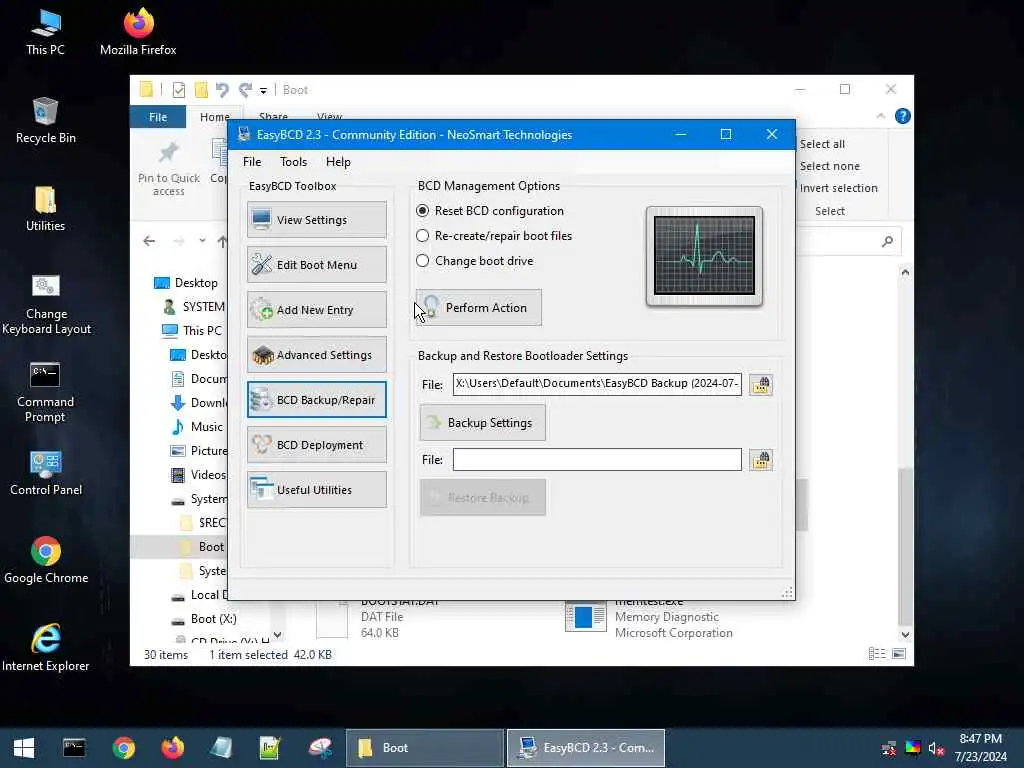1024x768 pixels.
Task: Click Undo icon in Explorer quick toolbar
Action: [222, 89]
